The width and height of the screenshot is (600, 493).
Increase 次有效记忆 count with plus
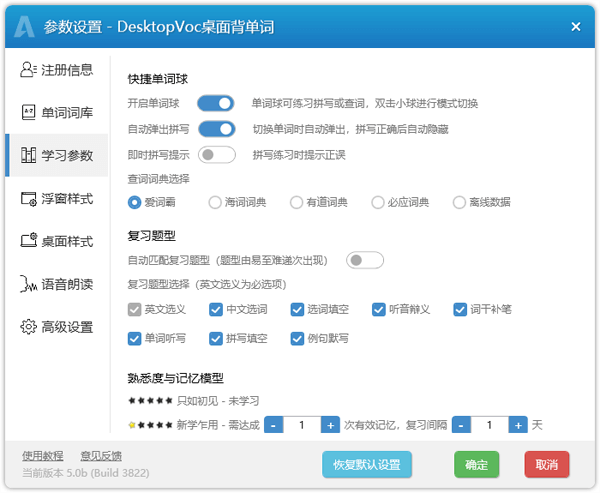click(x=330, y=425)
